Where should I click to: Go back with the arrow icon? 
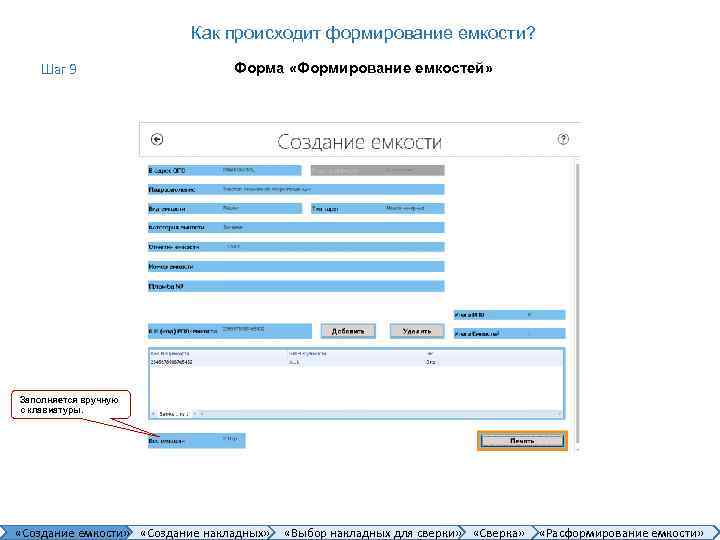(157, 139)
